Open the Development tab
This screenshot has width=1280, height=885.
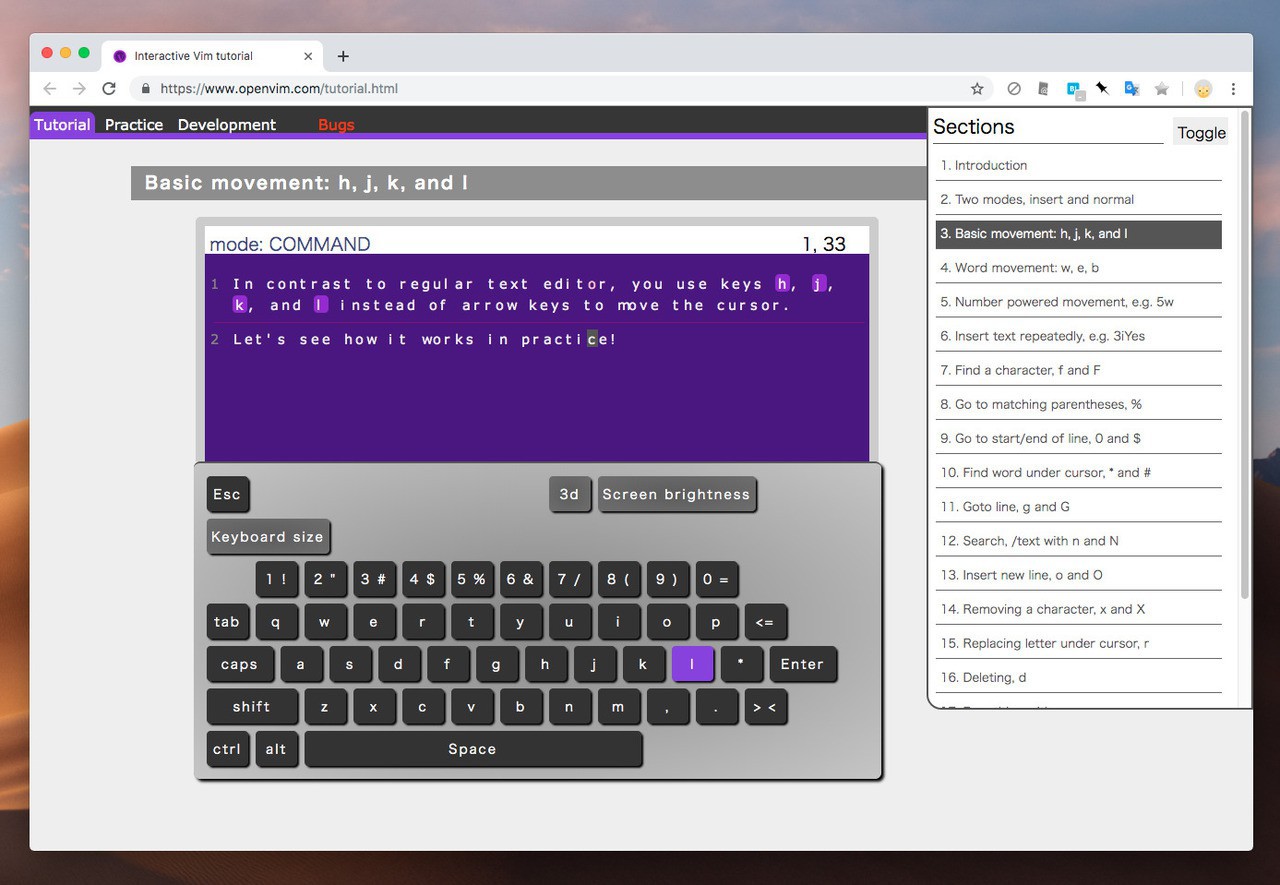point(227,124)
